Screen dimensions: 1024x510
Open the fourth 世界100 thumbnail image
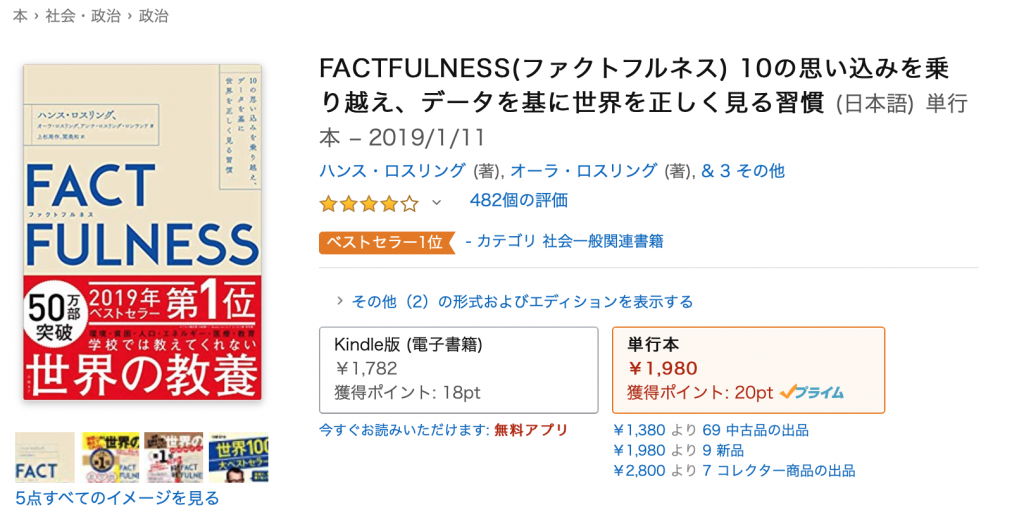point(238,457)
